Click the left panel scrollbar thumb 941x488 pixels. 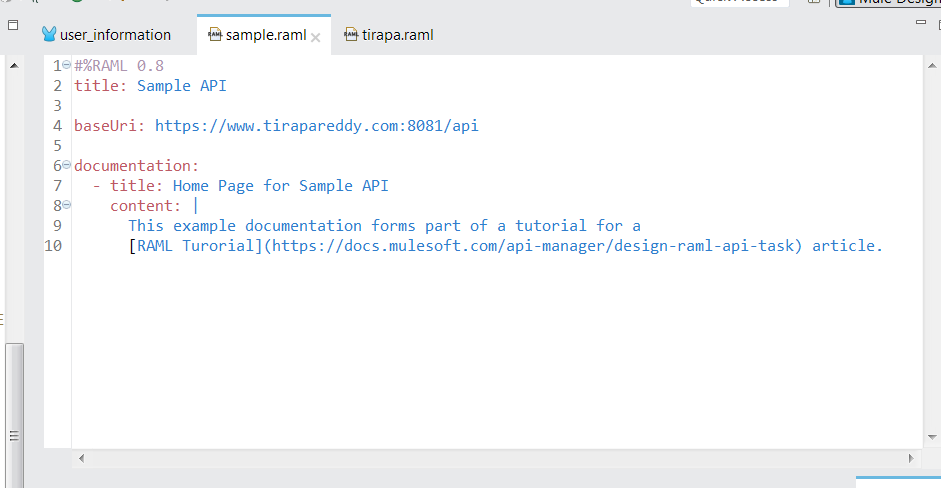click(14, 415)
